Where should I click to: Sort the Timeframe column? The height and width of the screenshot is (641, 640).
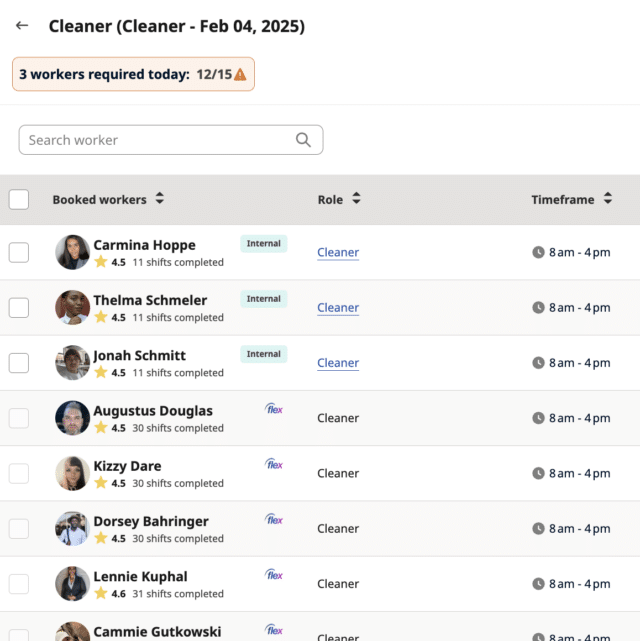(607, 199)
